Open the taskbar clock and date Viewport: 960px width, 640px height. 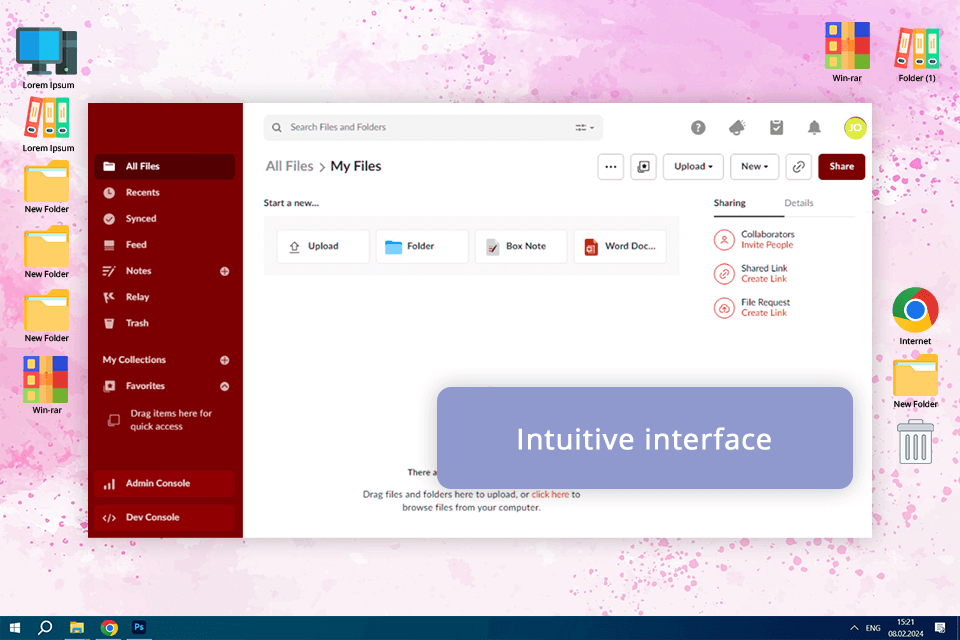click(906, 628)
